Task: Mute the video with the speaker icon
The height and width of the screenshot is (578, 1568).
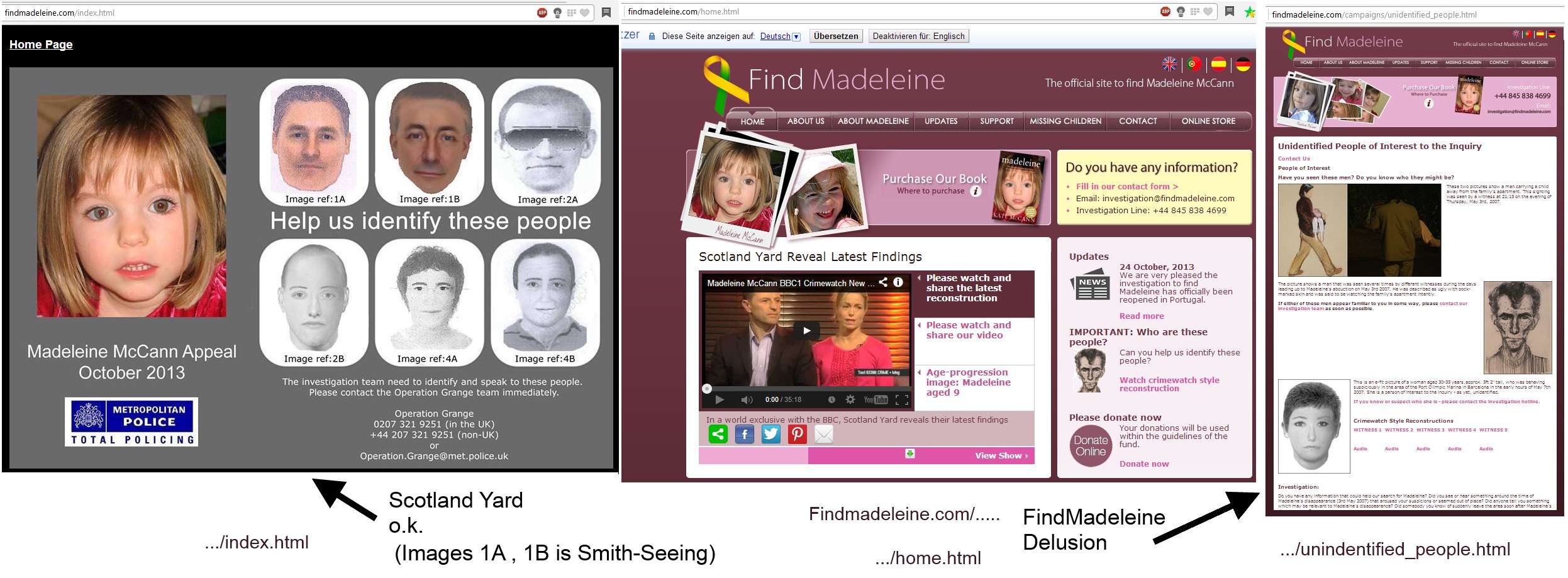Action: click(x=747, y=400)
